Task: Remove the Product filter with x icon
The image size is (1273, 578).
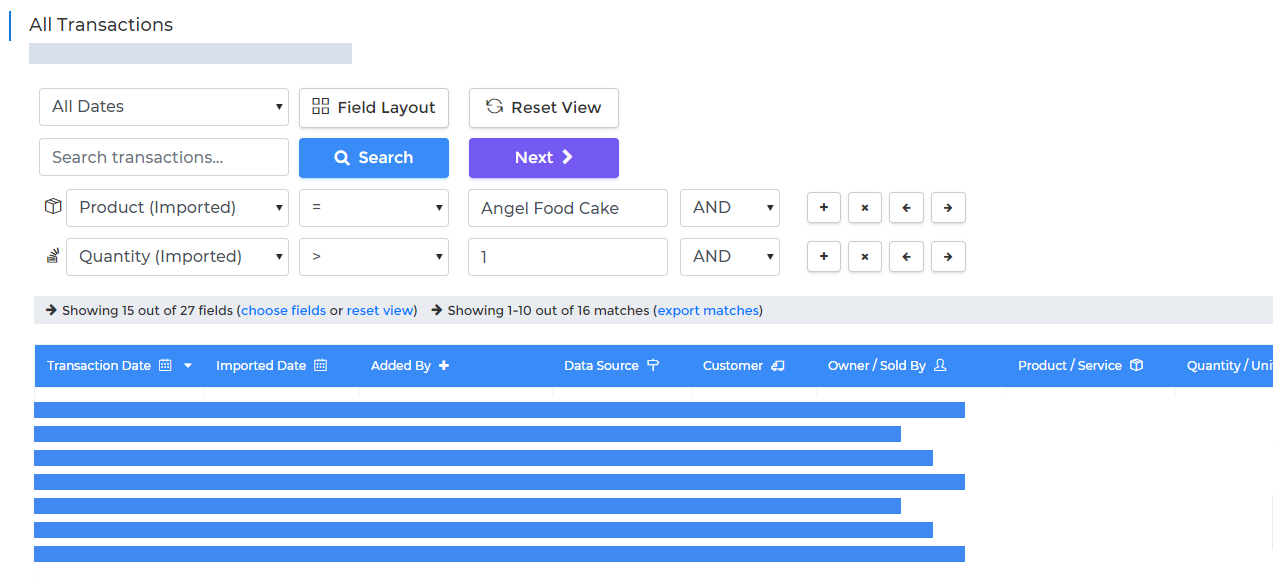Action: (x=864, y=208)
